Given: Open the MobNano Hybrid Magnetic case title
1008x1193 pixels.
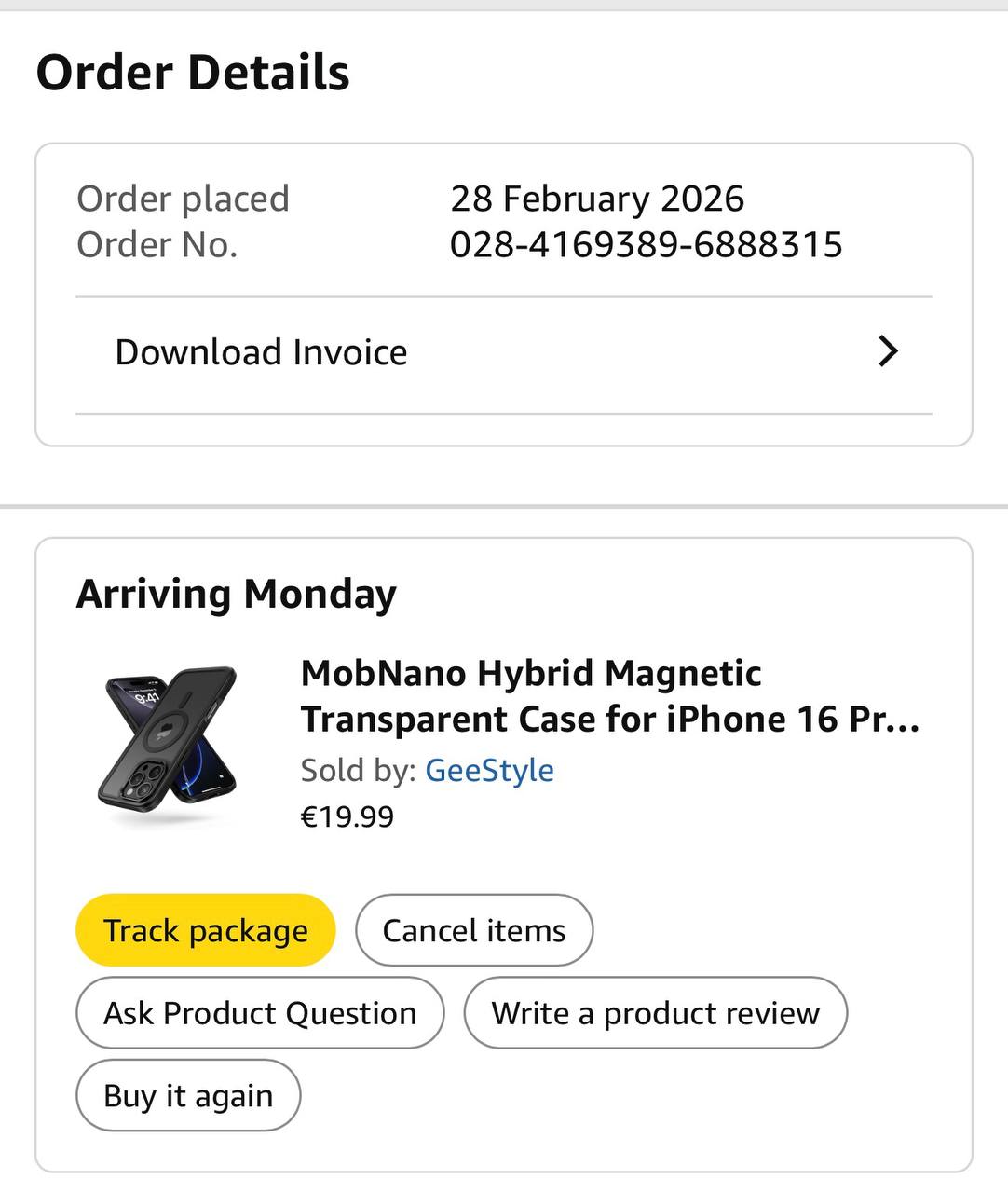Looking at the screenshot, I should pos(610,695).
